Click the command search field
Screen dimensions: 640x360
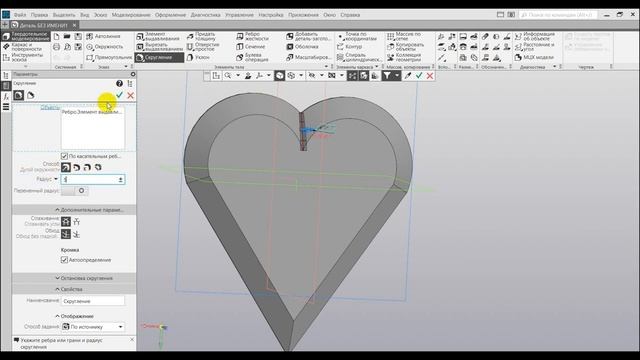pyautogui.click(x=558, y=15)
